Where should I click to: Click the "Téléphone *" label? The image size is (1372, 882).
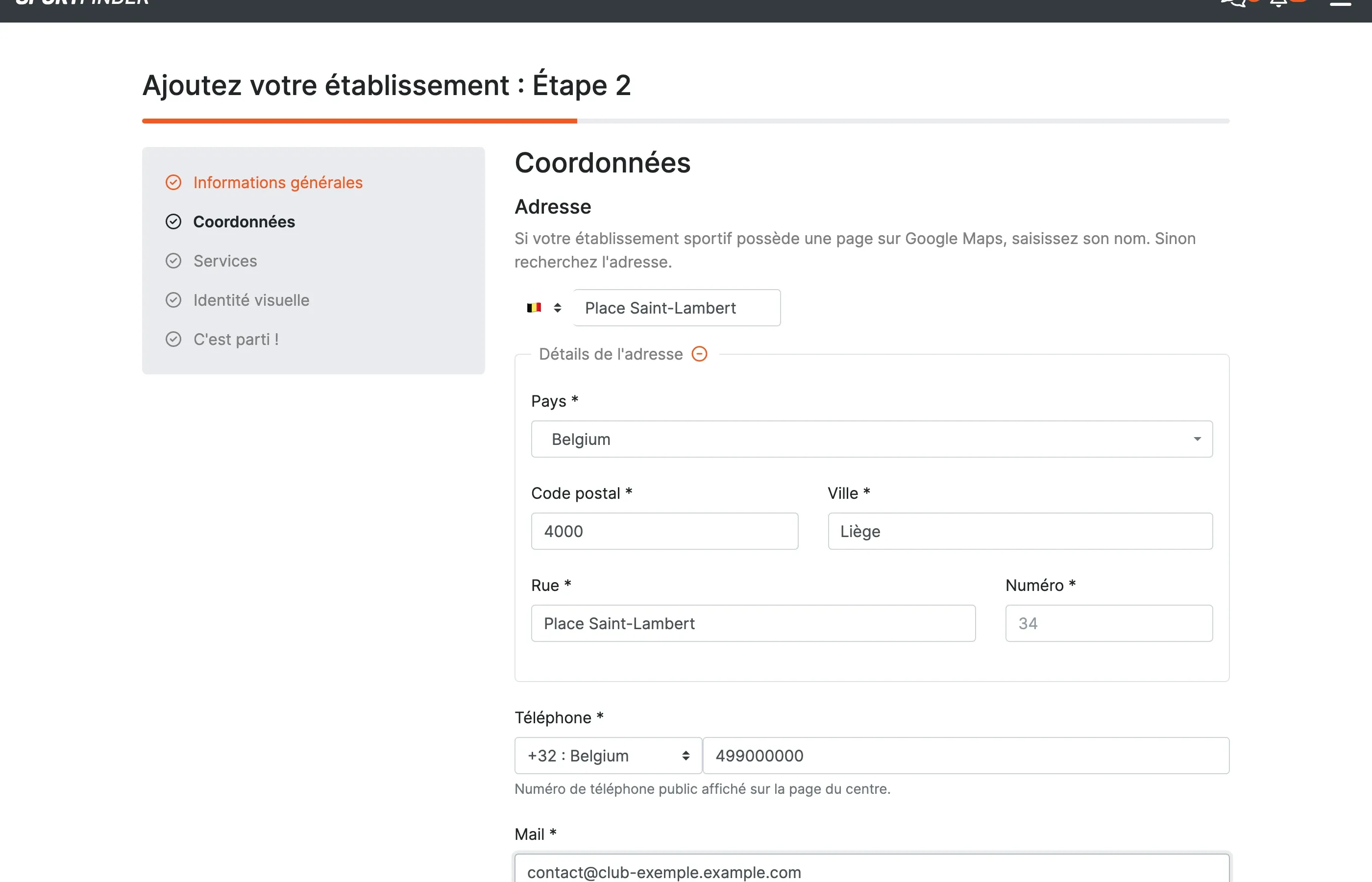coord(559,718)
